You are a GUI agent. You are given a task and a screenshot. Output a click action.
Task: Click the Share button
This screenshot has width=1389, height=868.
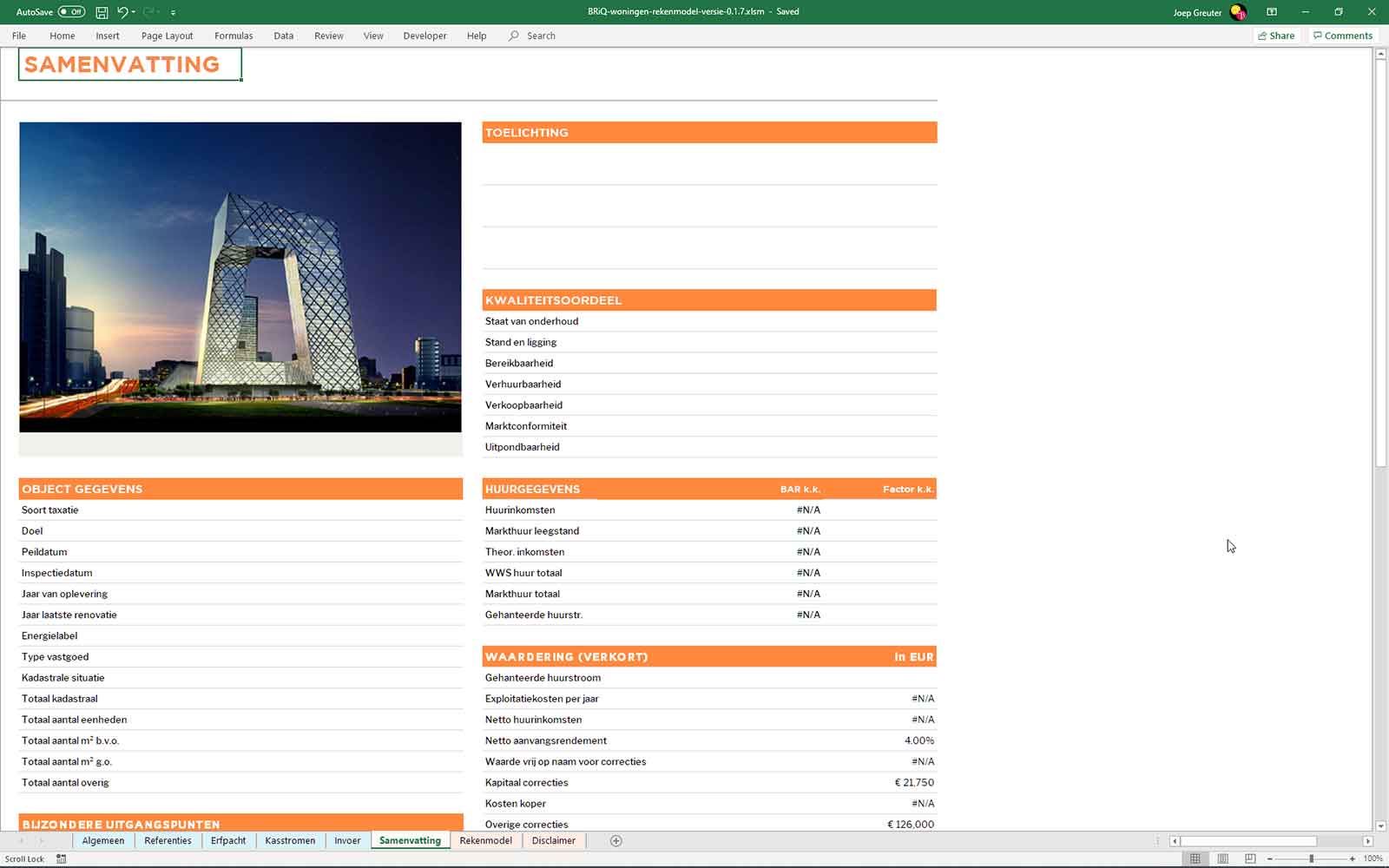1276,36
